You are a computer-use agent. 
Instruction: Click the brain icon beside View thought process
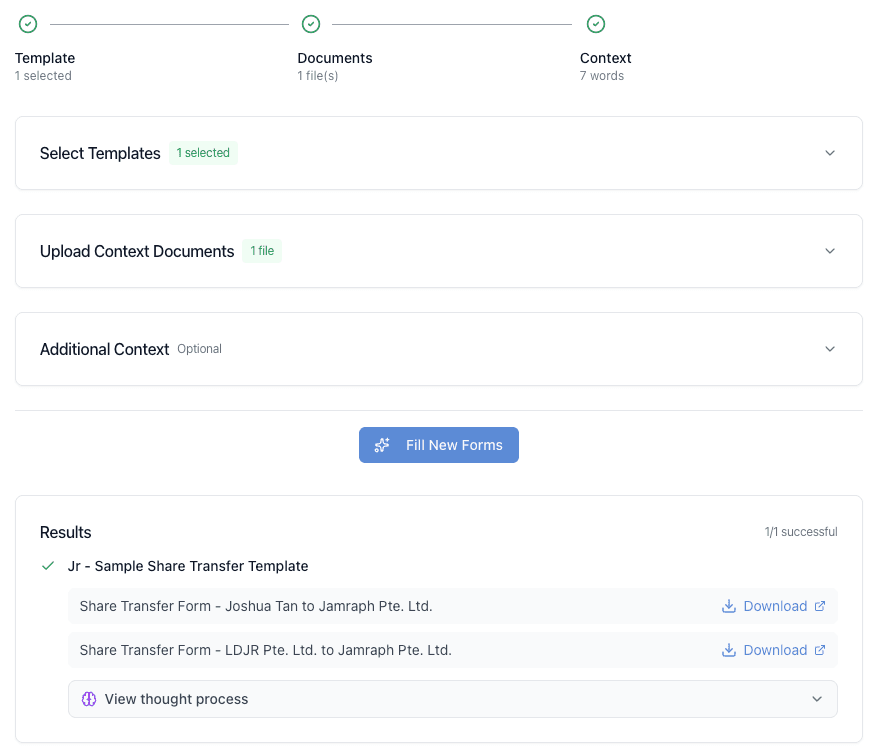pyautogui.click(x=88, y=699)
